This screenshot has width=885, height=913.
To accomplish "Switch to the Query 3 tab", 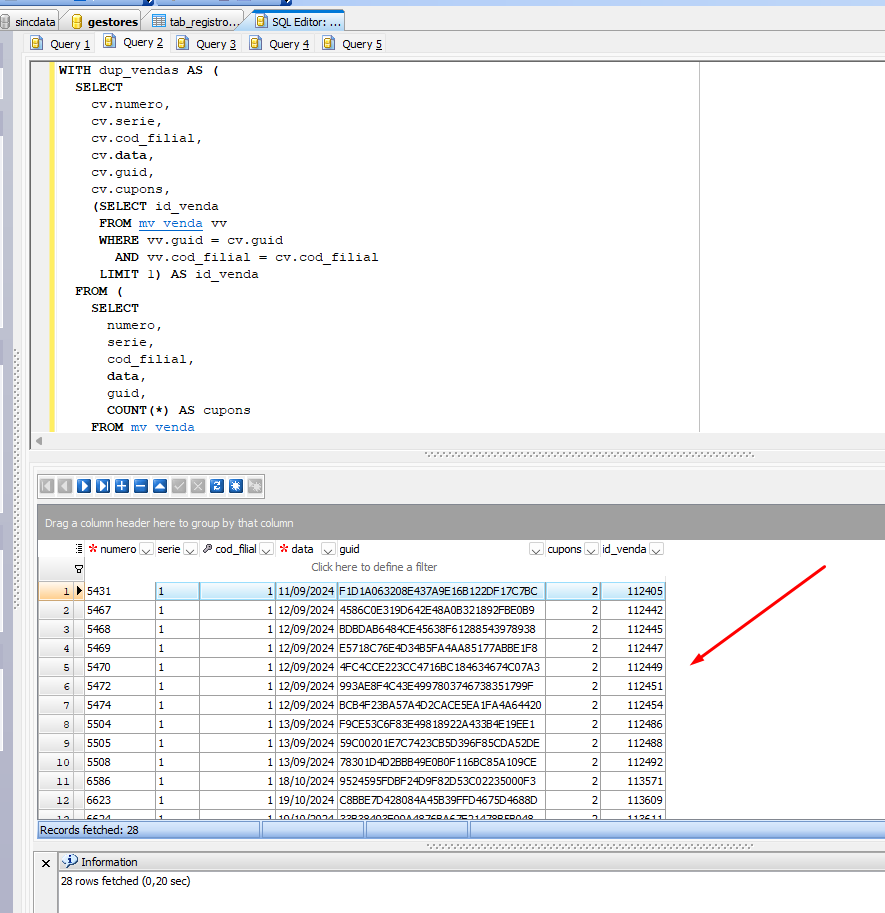I will pyautogui.click(x=207, y=43).
